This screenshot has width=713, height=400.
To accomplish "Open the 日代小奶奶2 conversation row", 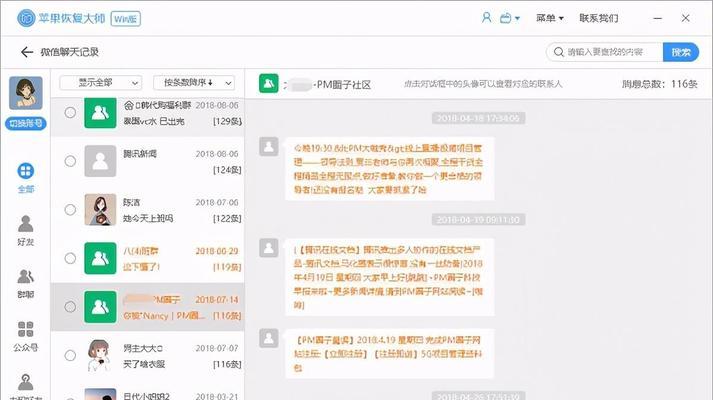I will coord(147,392).
